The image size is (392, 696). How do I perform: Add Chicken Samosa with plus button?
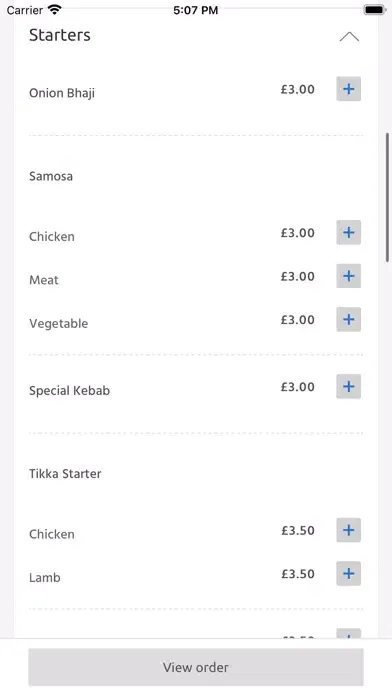348,232
